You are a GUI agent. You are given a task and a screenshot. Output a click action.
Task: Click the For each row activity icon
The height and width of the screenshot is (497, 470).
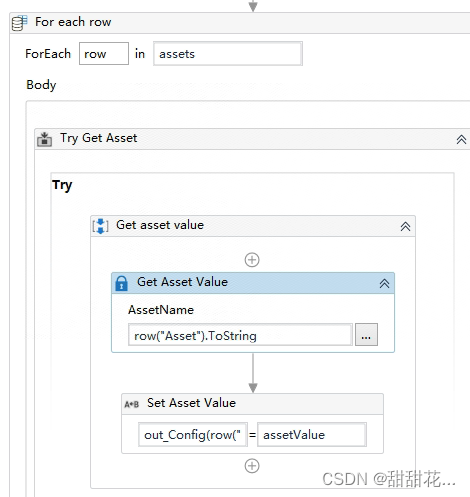point(19,23)
